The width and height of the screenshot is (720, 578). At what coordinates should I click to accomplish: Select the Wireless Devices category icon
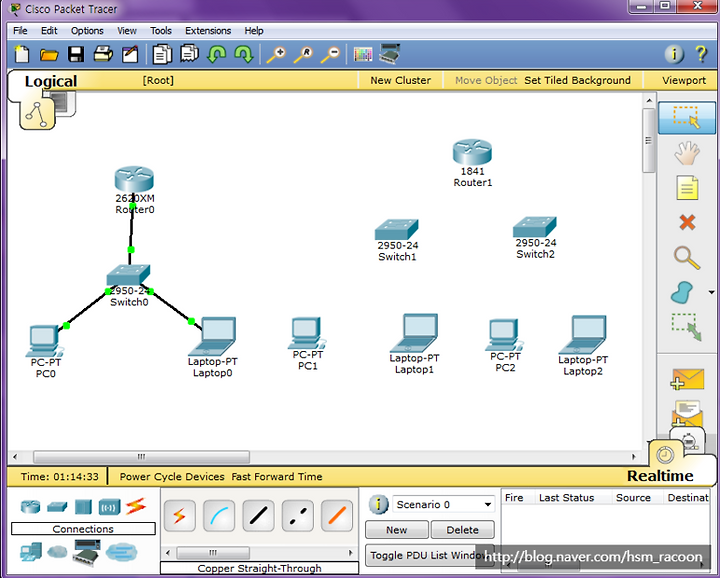tap(109, 507)
